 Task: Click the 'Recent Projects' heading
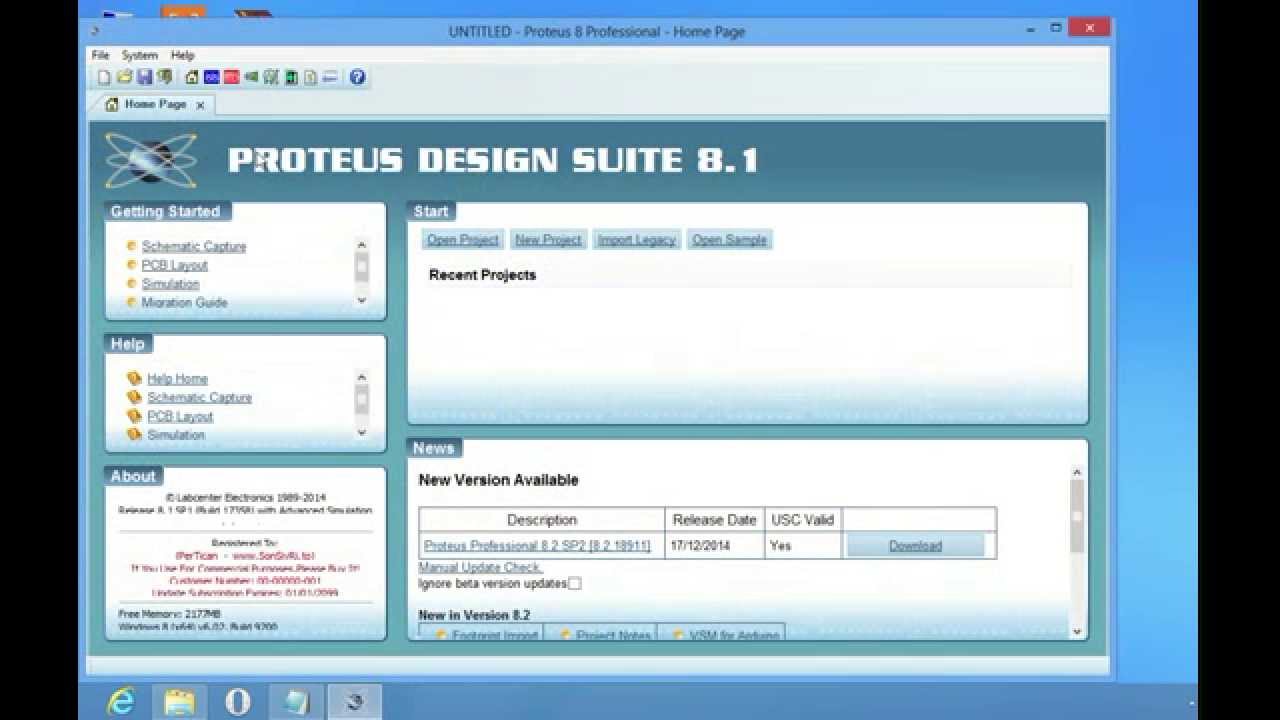[482, 275]
